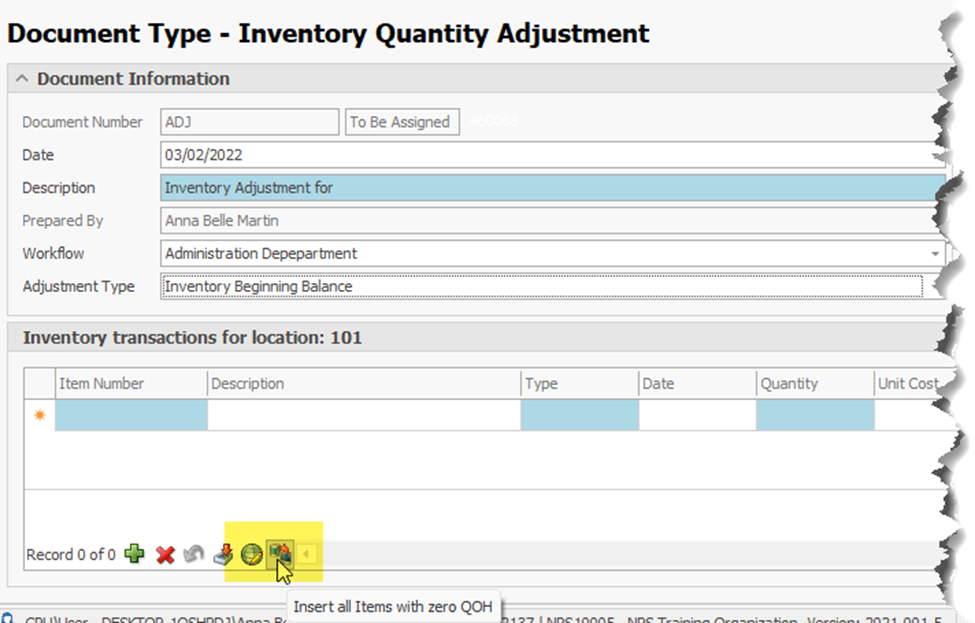This screenshot has width=975, height=623.
Task: Click the import icon with red down arrow
Action: click(225, 555)
